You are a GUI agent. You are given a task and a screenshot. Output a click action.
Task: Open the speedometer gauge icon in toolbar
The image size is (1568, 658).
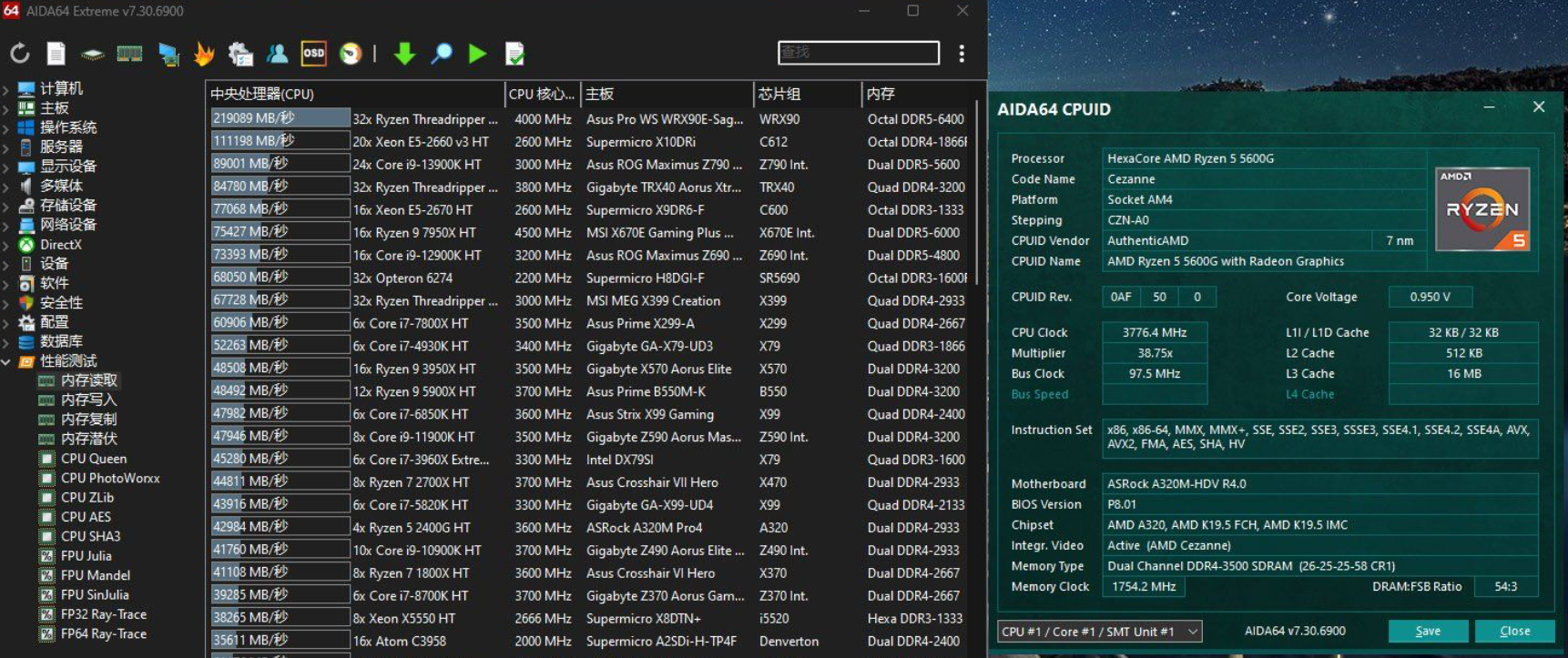[x=351, y=54]
